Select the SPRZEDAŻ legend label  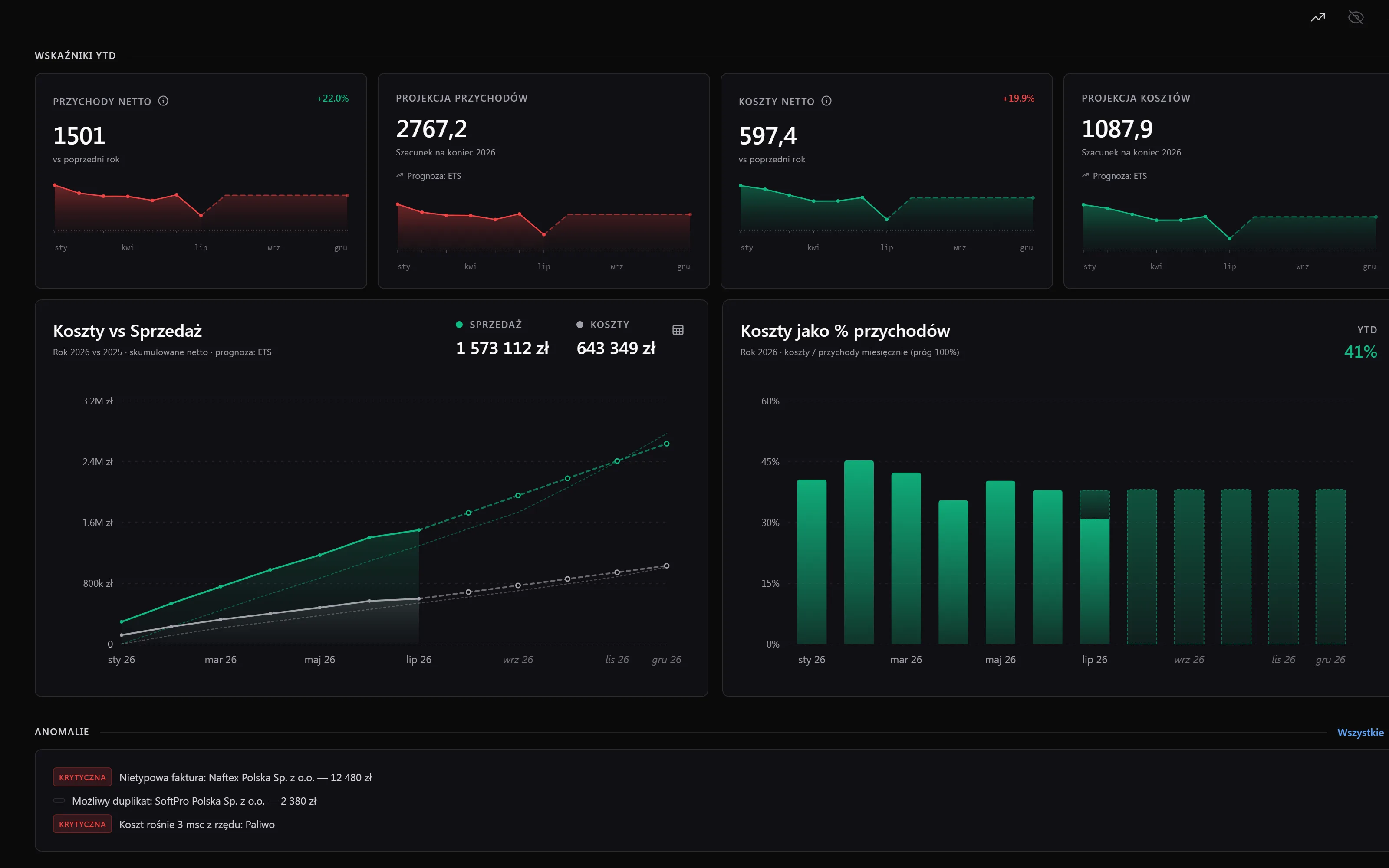pyautogui.click(x=496, y=325)
